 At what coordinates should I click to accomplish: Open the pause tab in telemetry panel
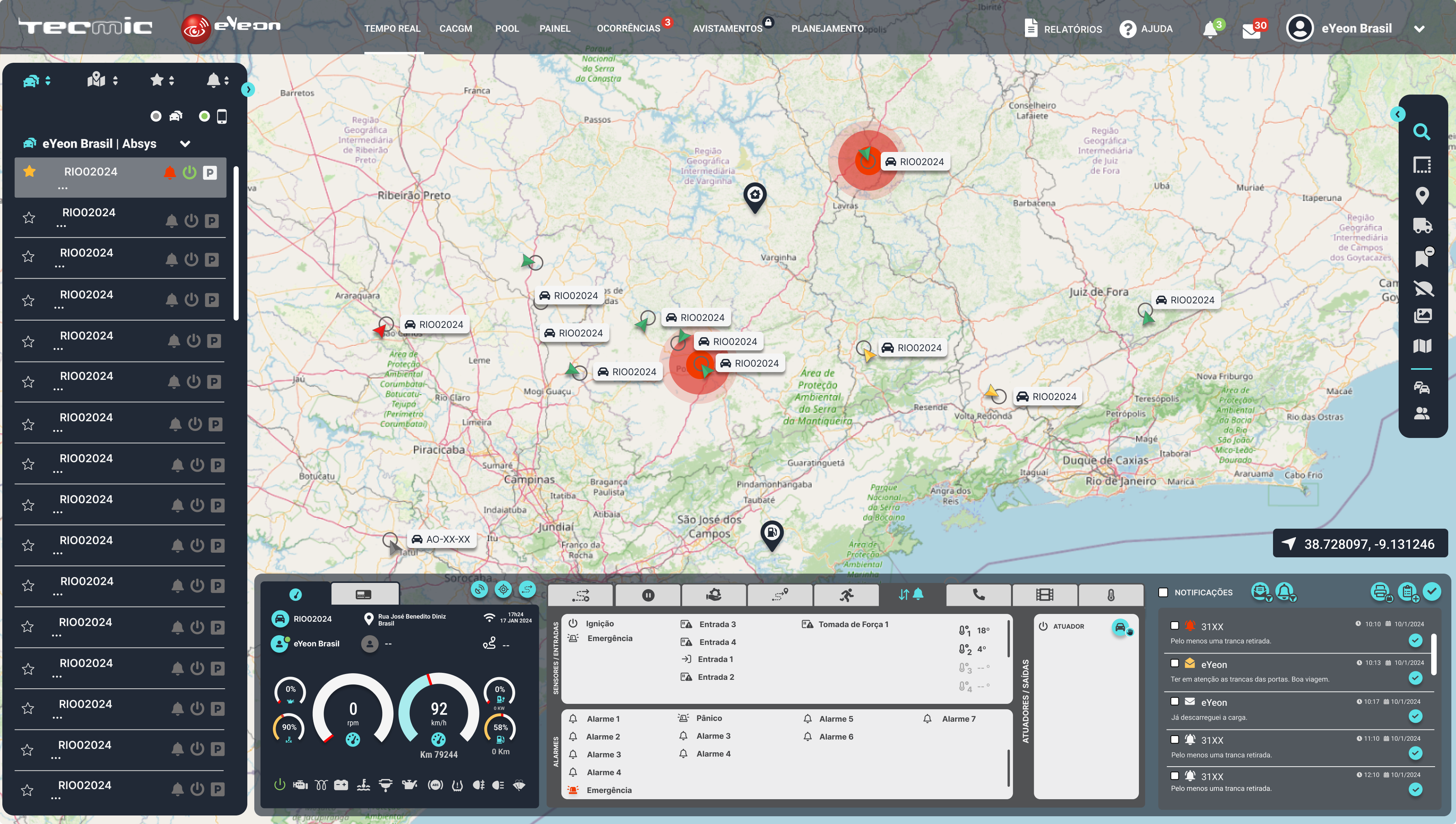point(648,595)
